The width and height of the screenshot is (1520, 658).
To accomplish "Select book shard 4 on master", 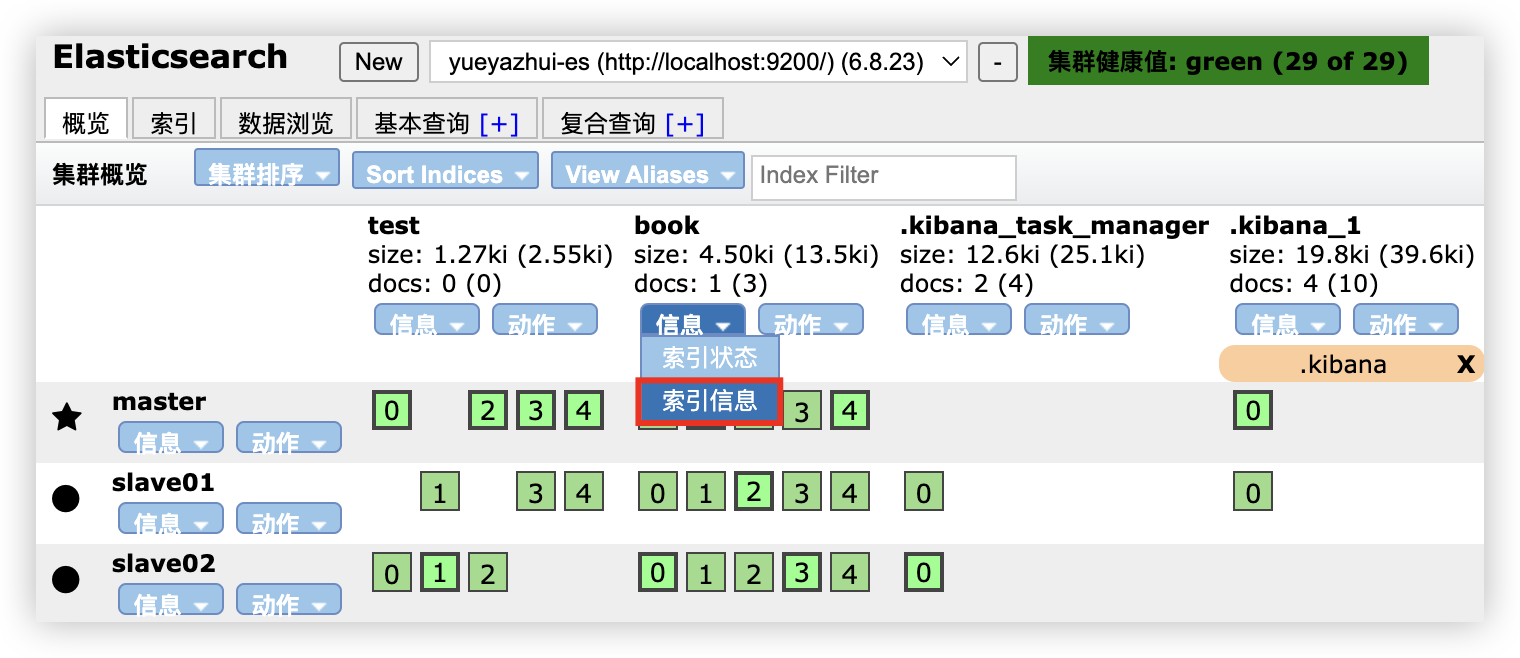I will click(850, 411).
